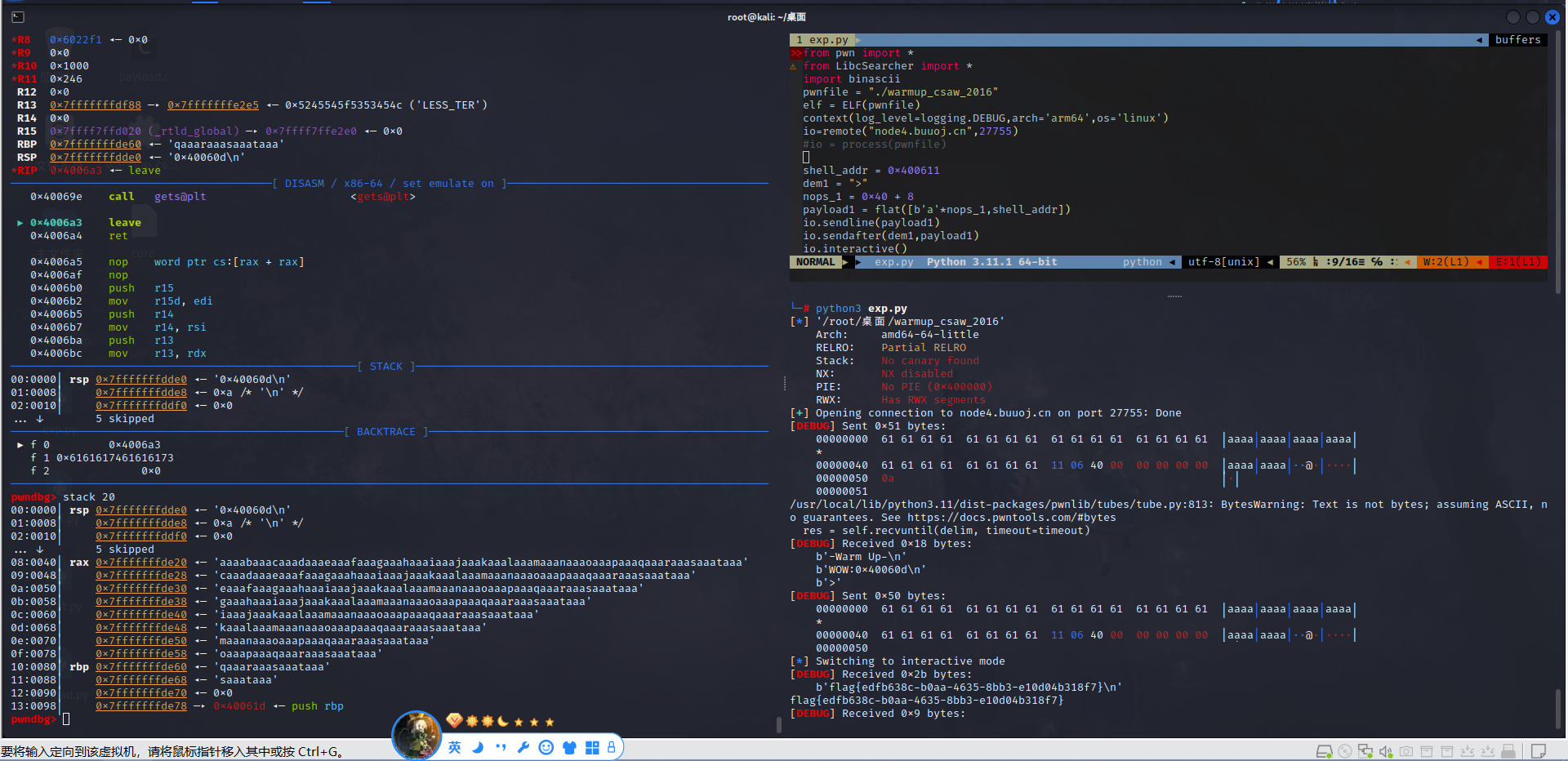Click the buffers label in vim tabline

1517,39
